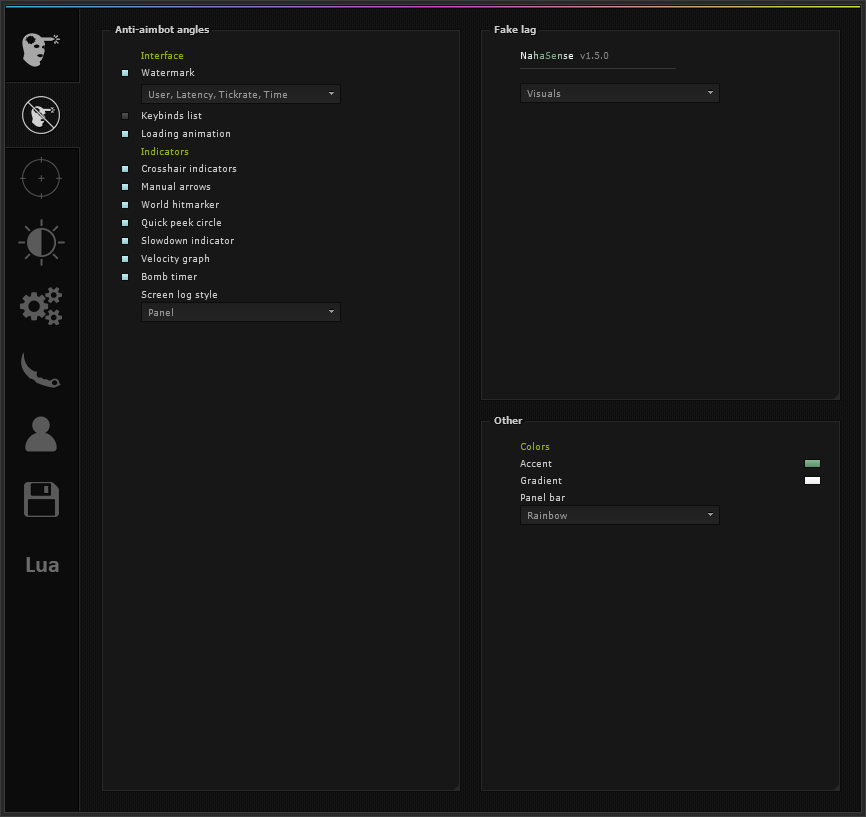Toggle the World hitmarker checkbox

click(x=125, y=205)
